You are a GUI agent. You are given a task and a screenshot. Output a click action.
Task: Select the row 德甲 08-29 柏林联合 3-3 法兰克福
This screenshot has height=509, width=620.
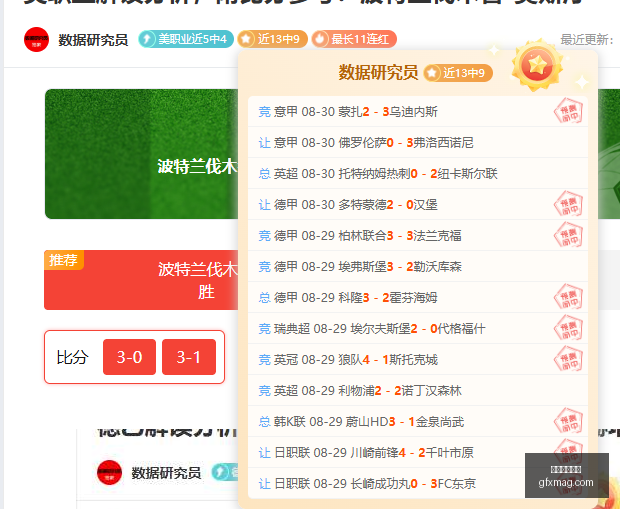click(418, 236)
